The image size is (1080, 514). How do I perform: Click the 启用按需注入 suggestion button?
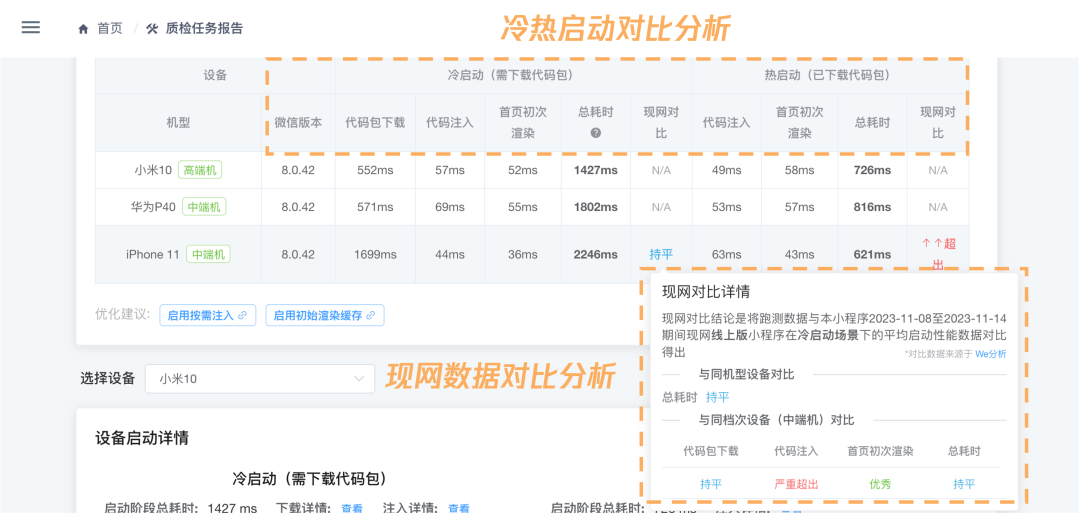(207, 316)
